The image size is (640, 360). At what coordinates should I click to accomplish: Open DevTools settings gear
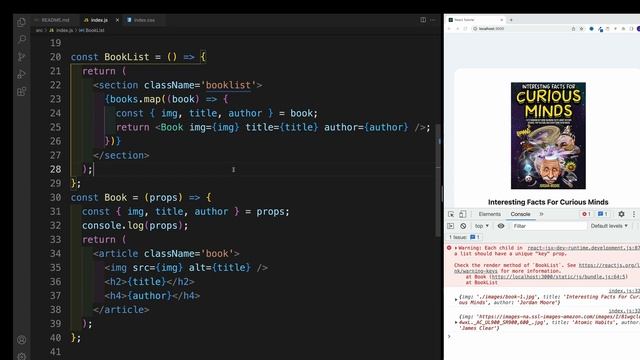(x=621, y=214)
